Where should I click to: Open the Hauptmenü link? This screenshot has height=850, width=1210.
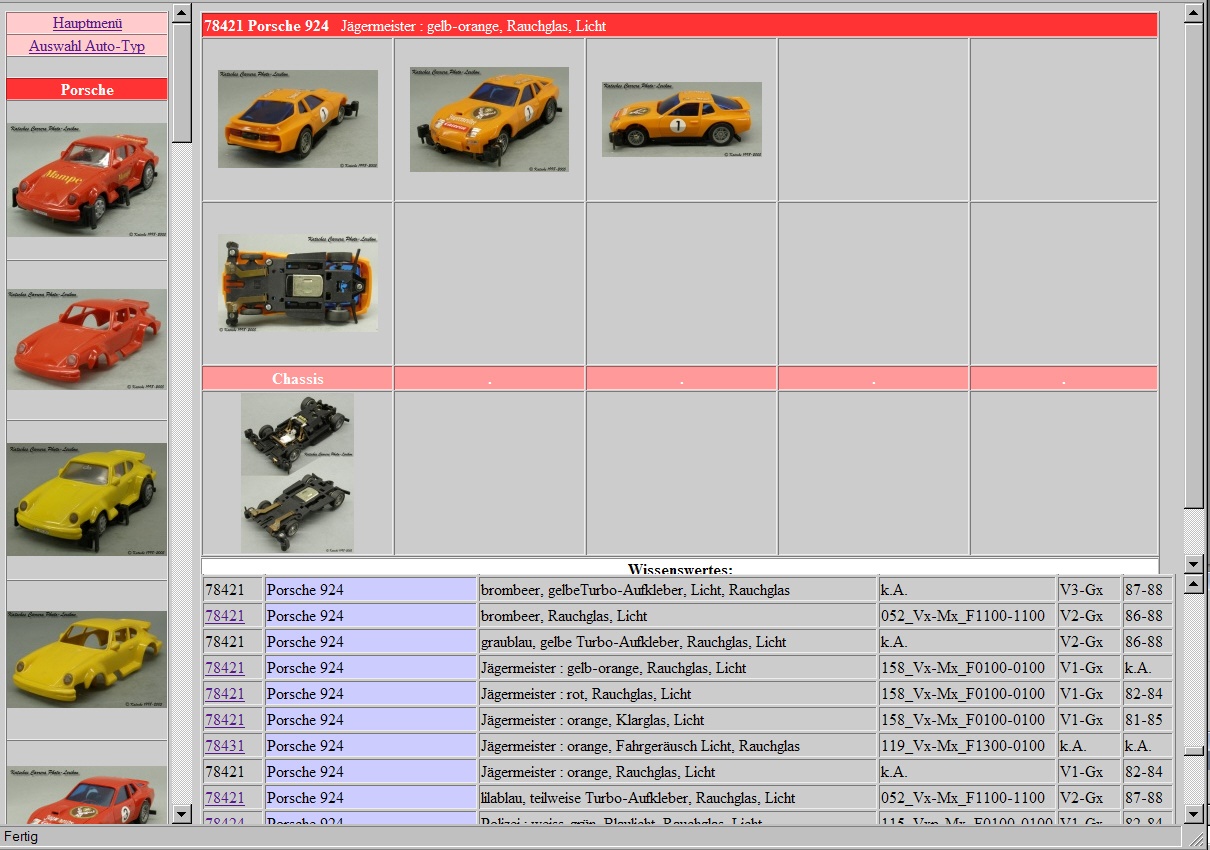click(x=87, y=23)
